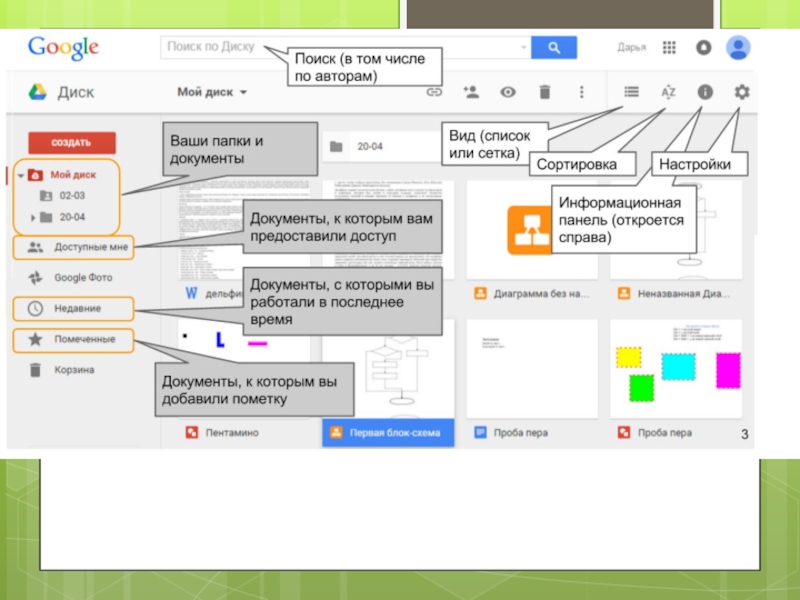800x600 pixels.
Task: Open the 20-04 folder in file grid
Action: 382,146
